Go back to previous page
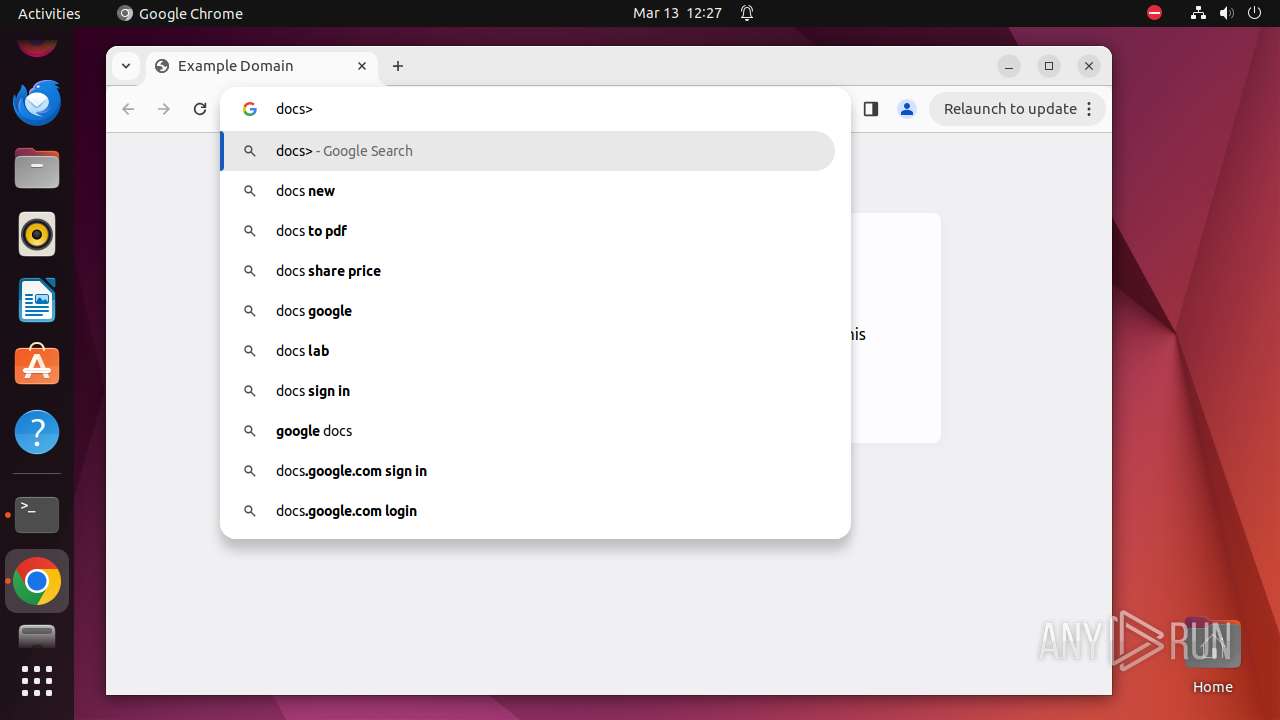1280x720 pixels. [128, 109]
